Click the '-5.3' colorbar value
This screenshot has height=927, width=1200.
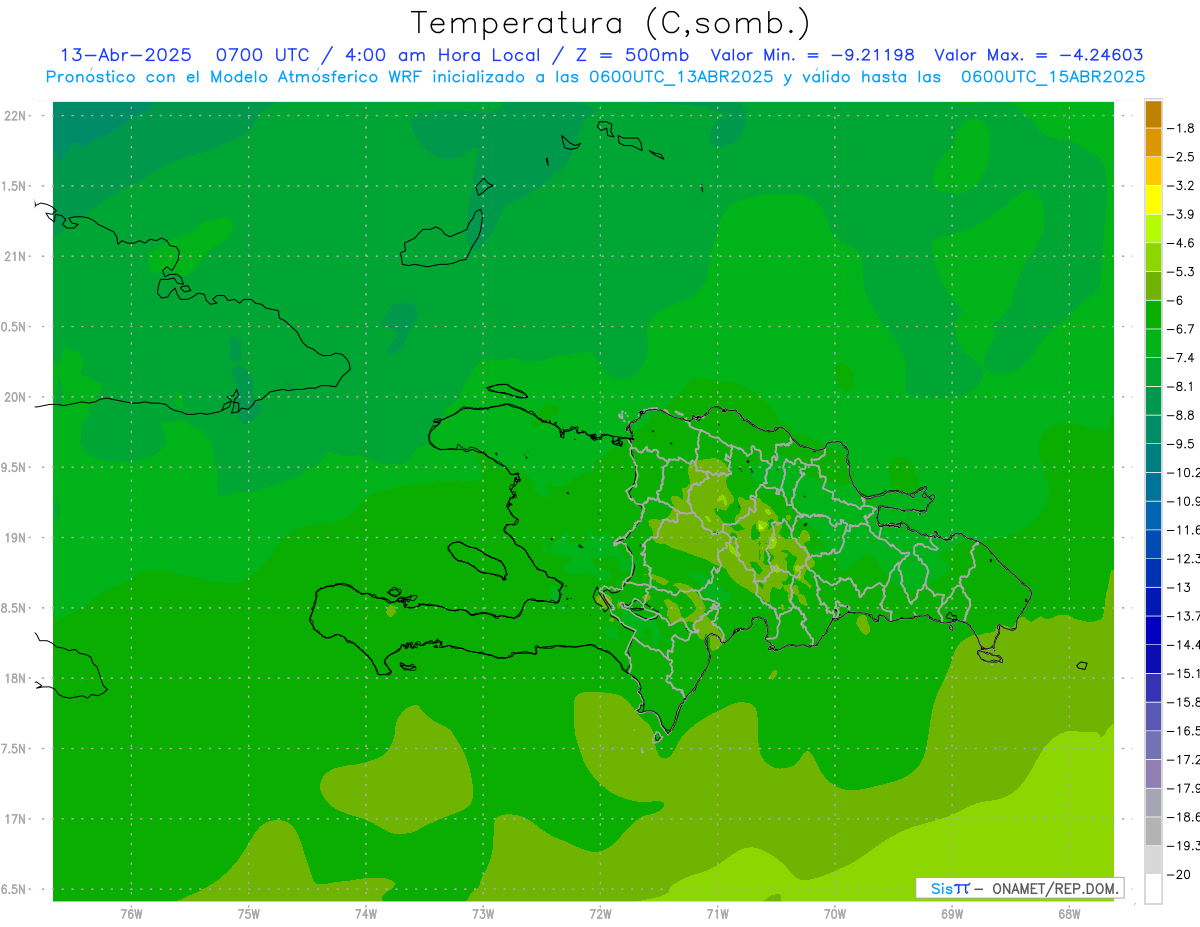point(1181,272)
